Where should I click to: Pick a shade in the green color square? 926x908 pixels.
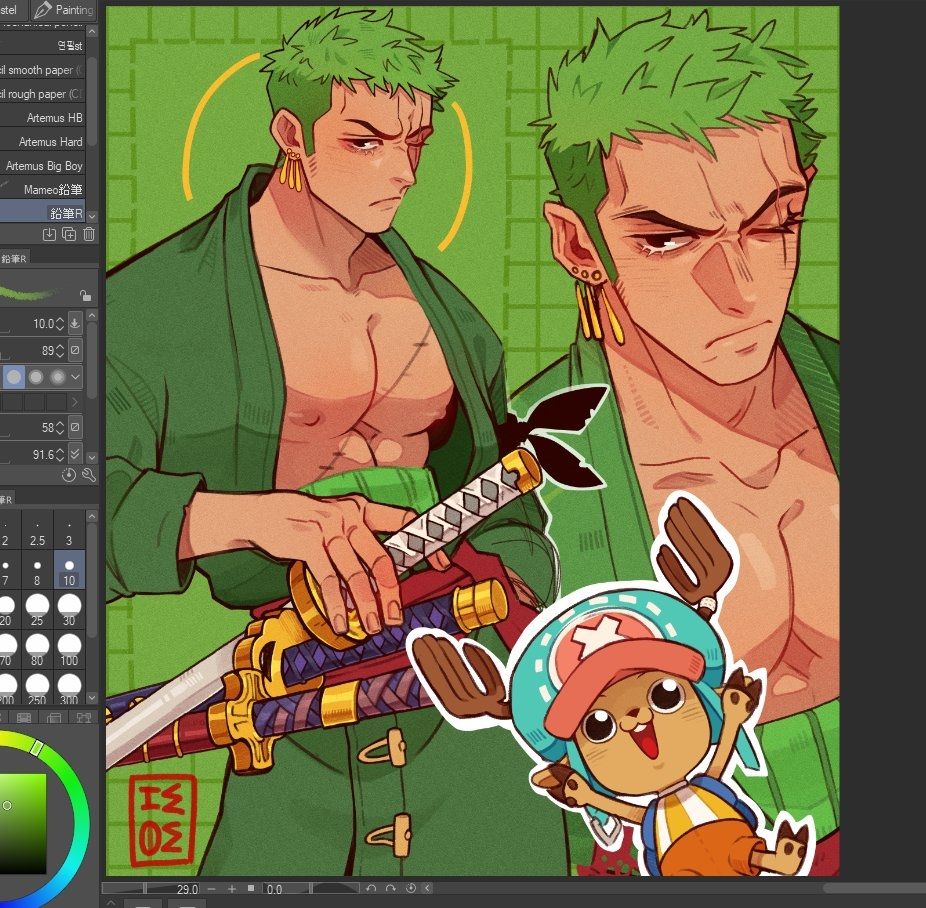click(22, 824)
